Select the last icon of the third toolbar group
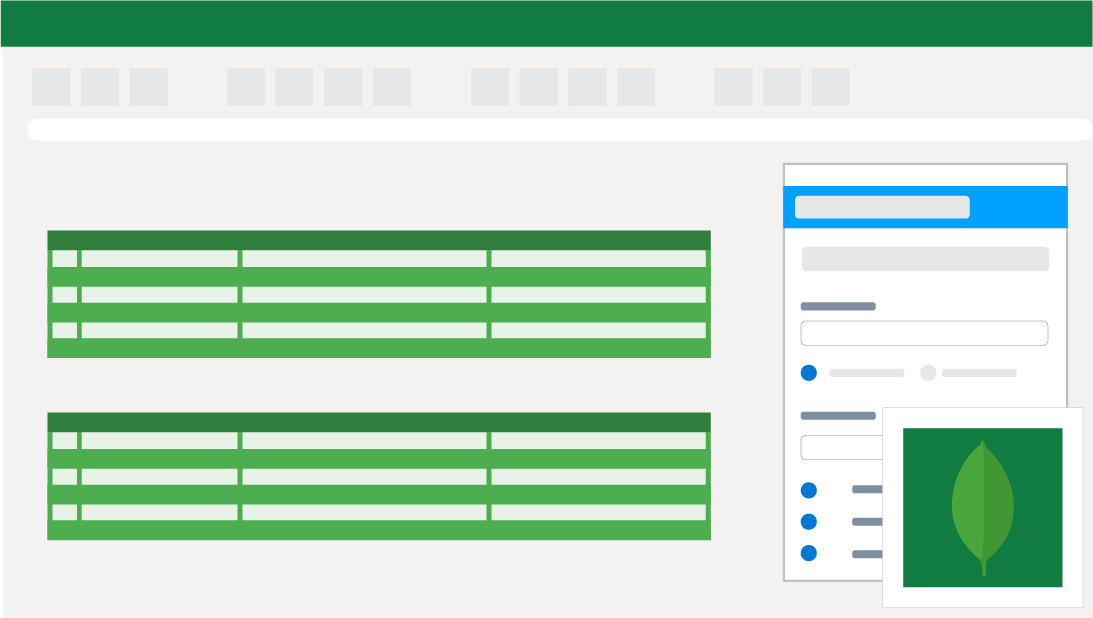Viewport: 1093px width, 618px height. pyautogui.click(x=634, y=86)
